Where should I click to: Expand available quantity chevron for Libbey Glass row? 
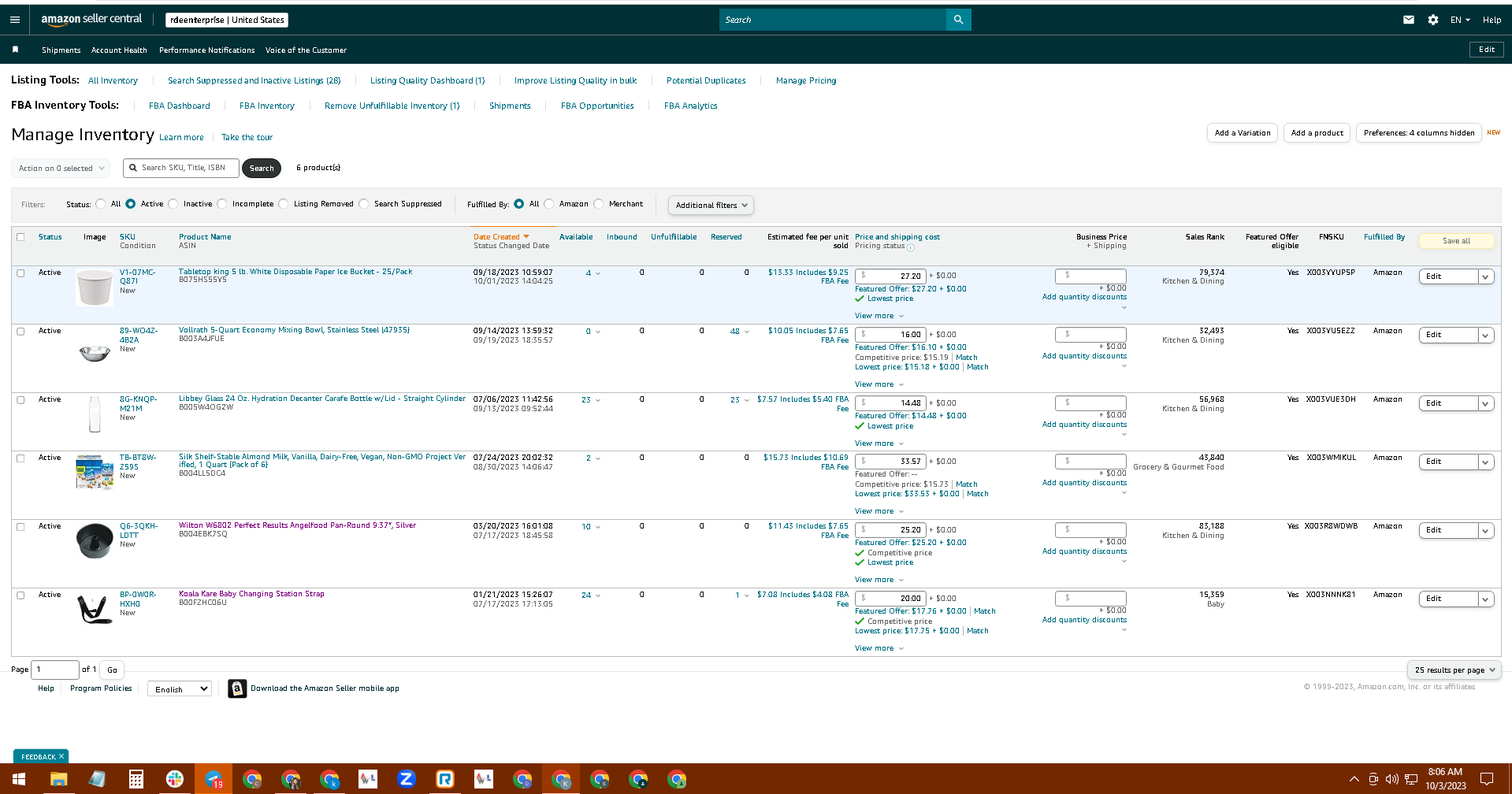pos(598,400)
